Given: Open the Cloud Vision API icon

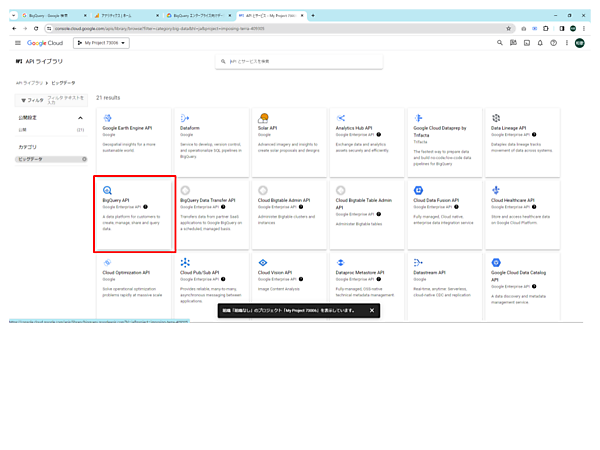Looking at the screenshot, I should (263, 262).
